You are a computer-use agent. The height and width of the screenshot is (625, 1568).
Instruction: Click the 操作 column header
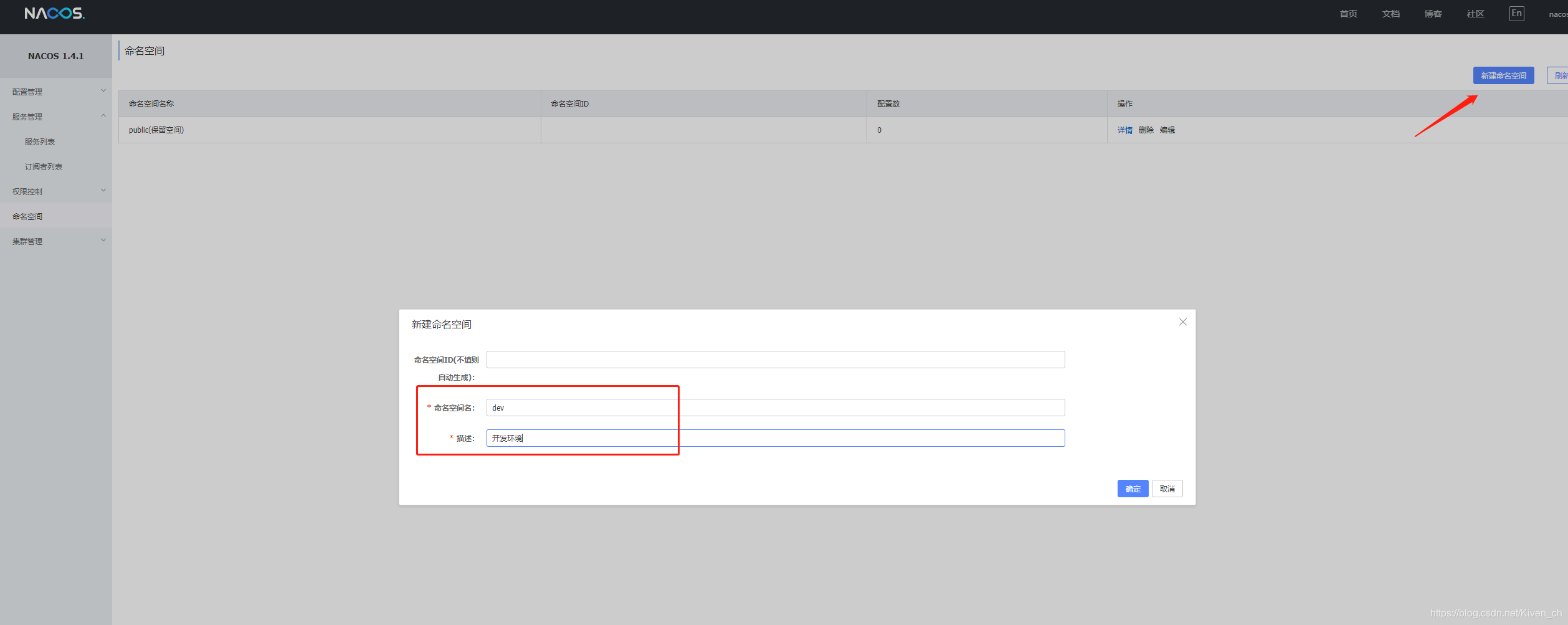(1337, 104)
